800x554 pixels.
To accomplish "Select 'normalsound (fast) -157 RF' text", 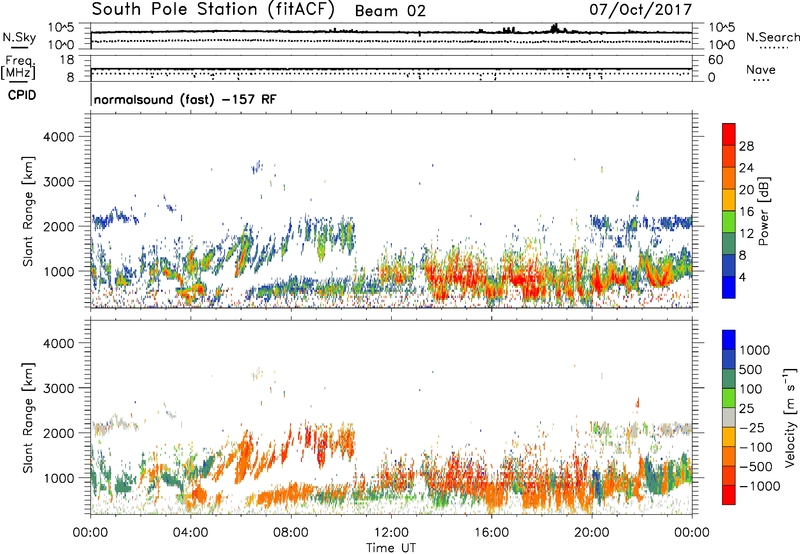I will (x=185, y=99).
